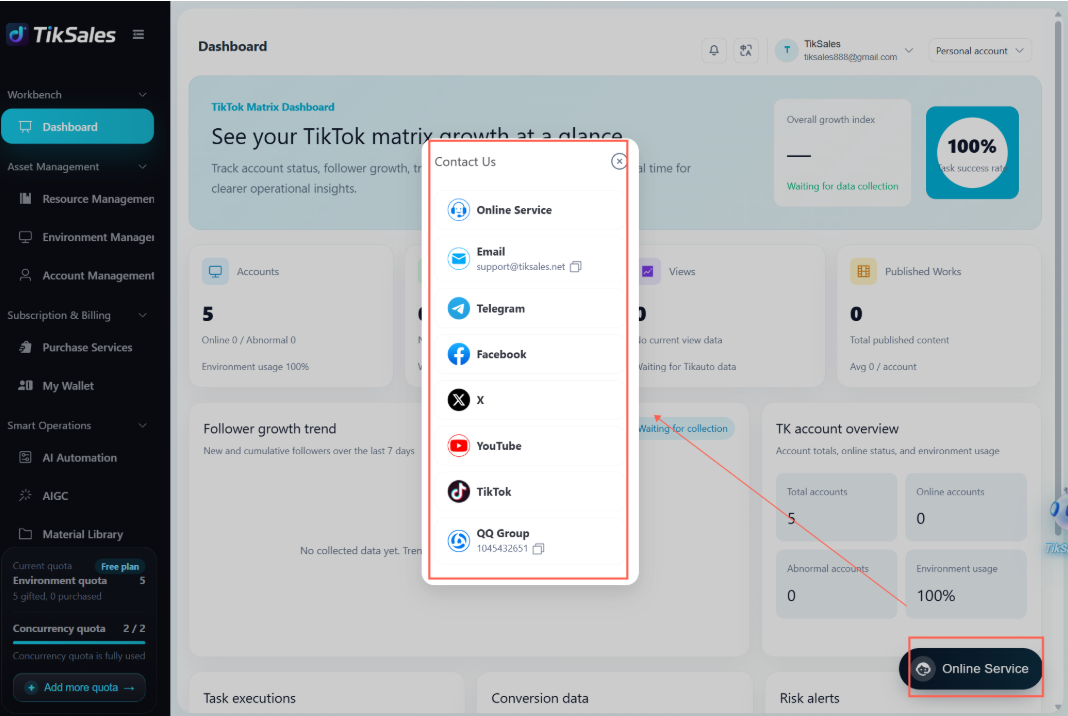Toggle the sidebar hamburger menu
Viewport: 1068px width, 716px height.
tap(138, 34)
